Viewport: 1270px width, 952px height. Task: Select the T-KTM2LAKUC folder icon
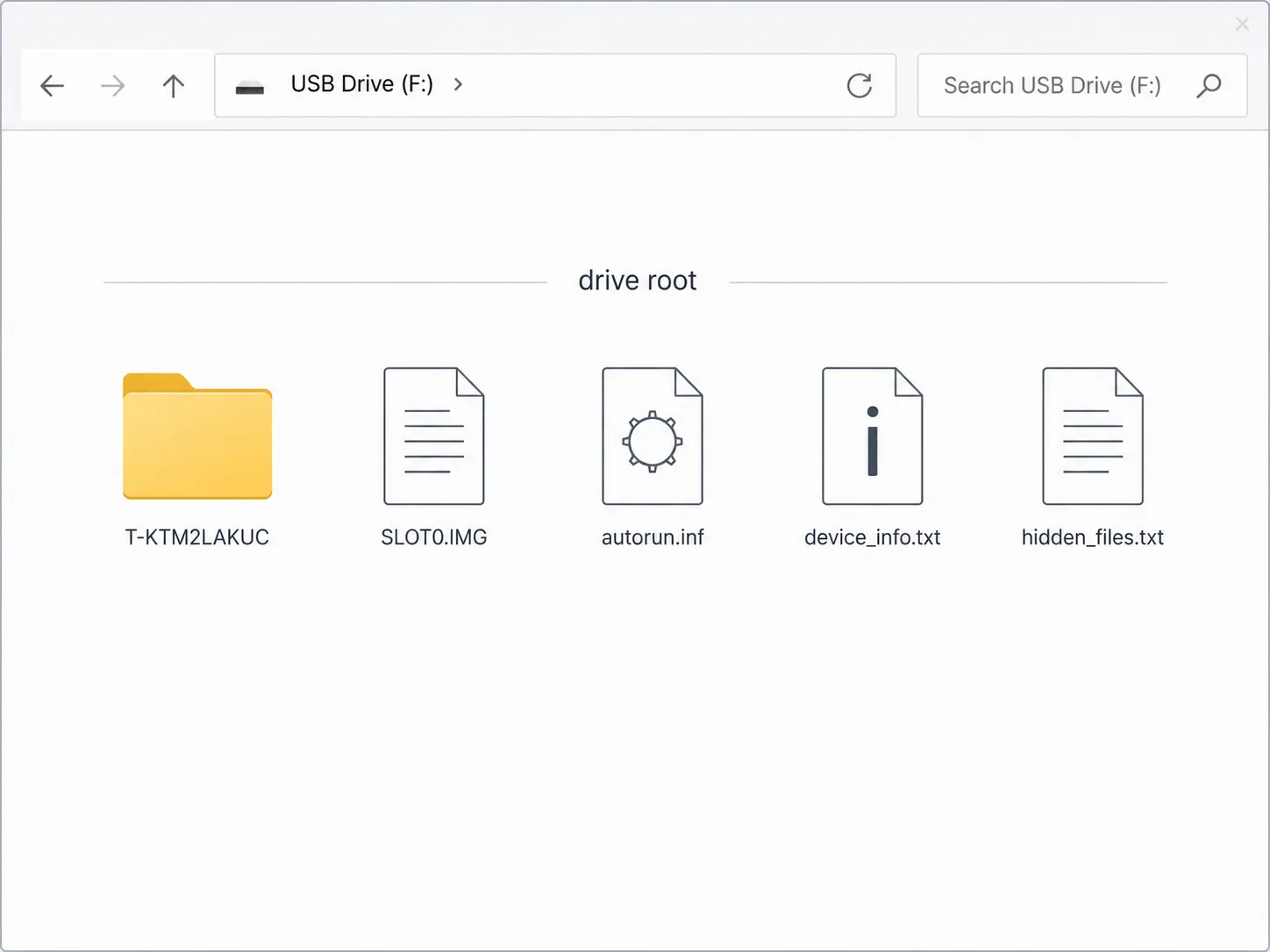[x=197, y=436]
